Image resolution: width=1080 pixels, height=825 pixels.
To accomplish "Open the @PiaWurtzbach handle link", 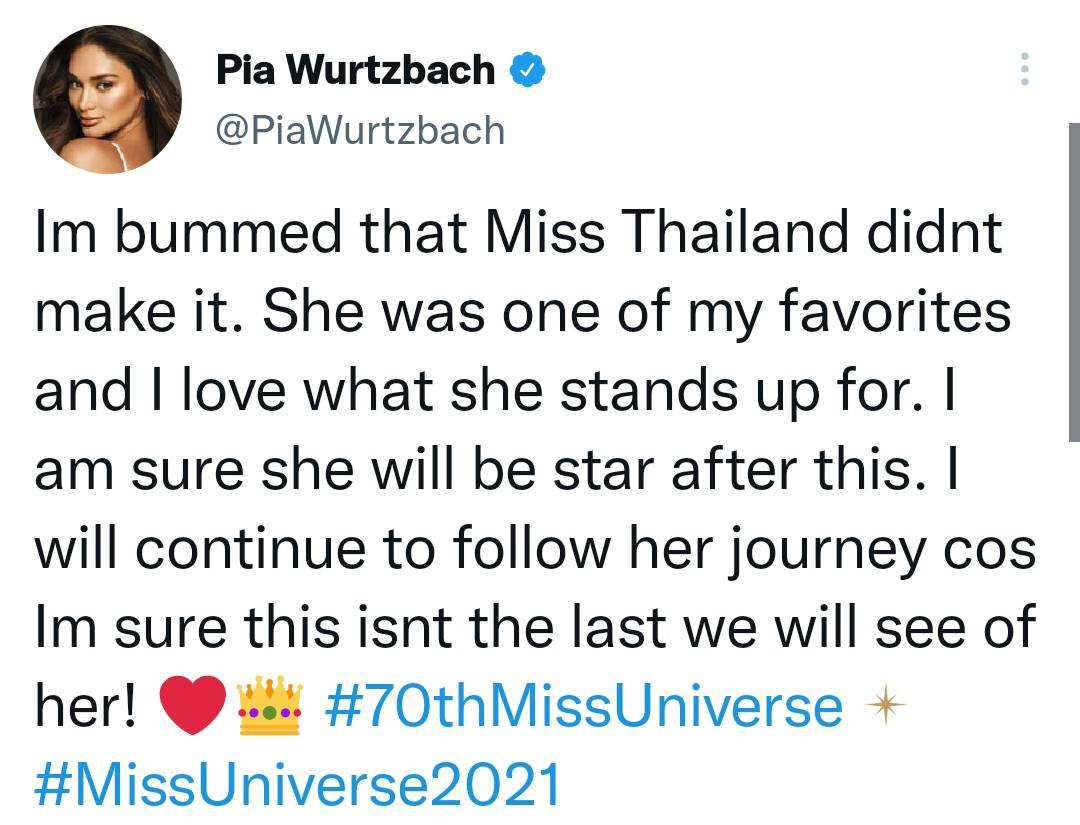I will 361,130.
